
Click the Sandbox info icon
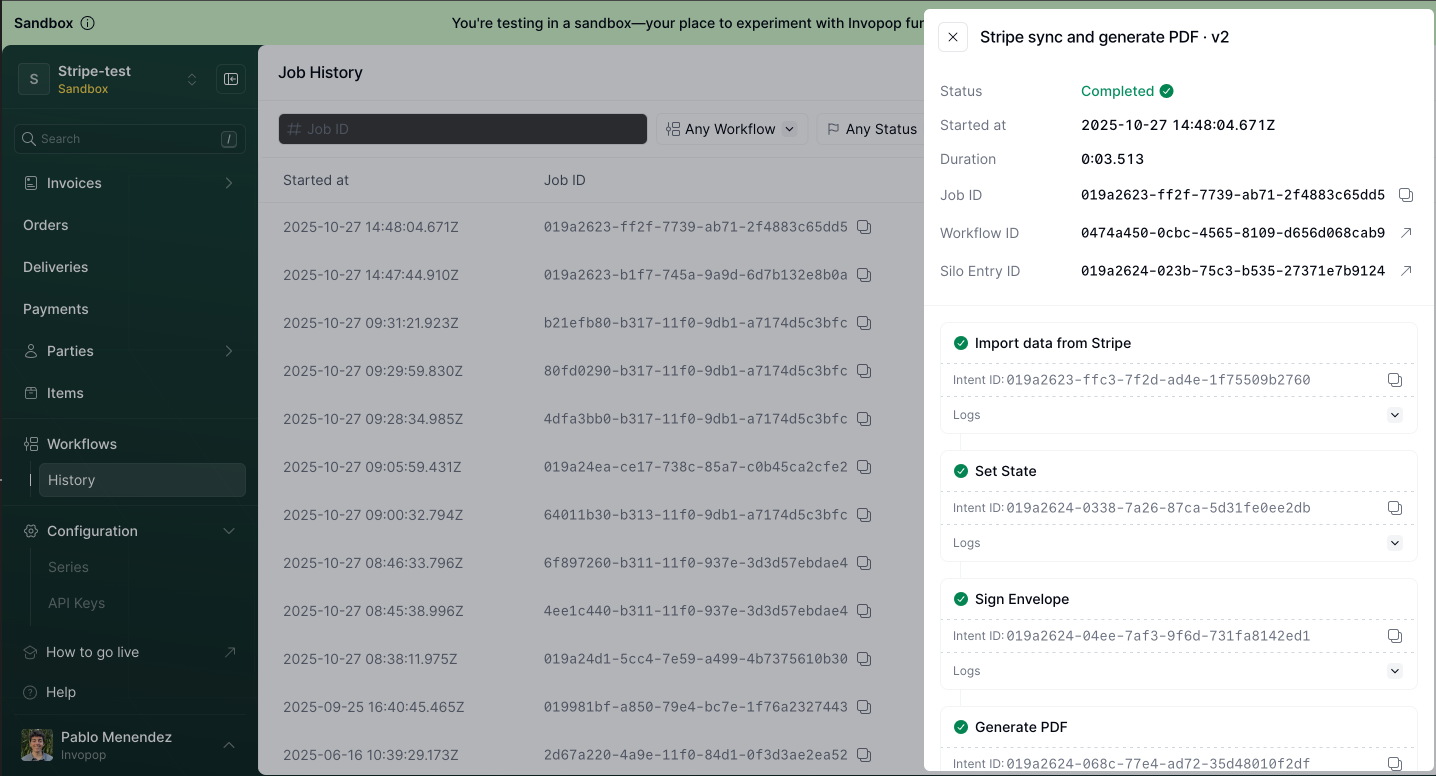pos(87,23)
